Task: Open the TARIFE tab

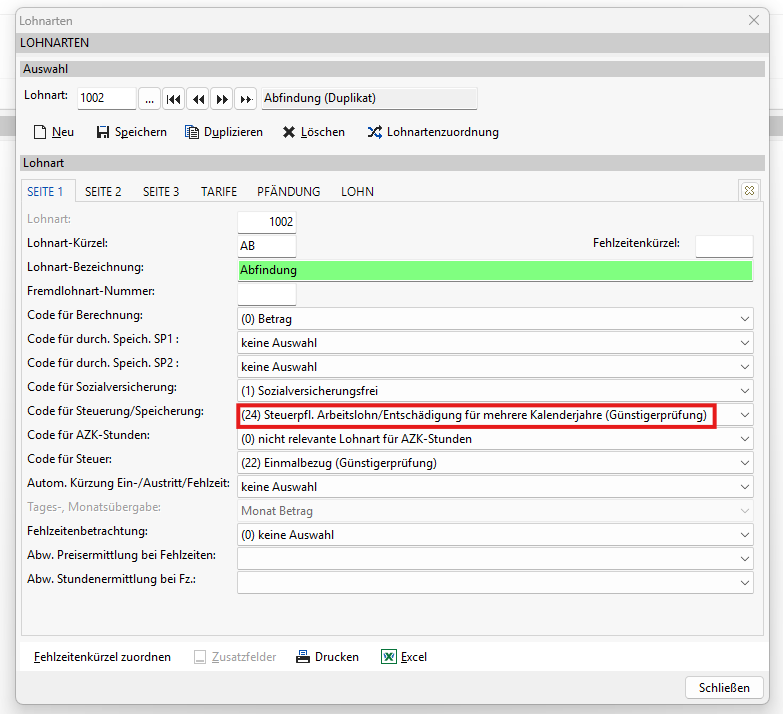Action: tap(219, 192)
